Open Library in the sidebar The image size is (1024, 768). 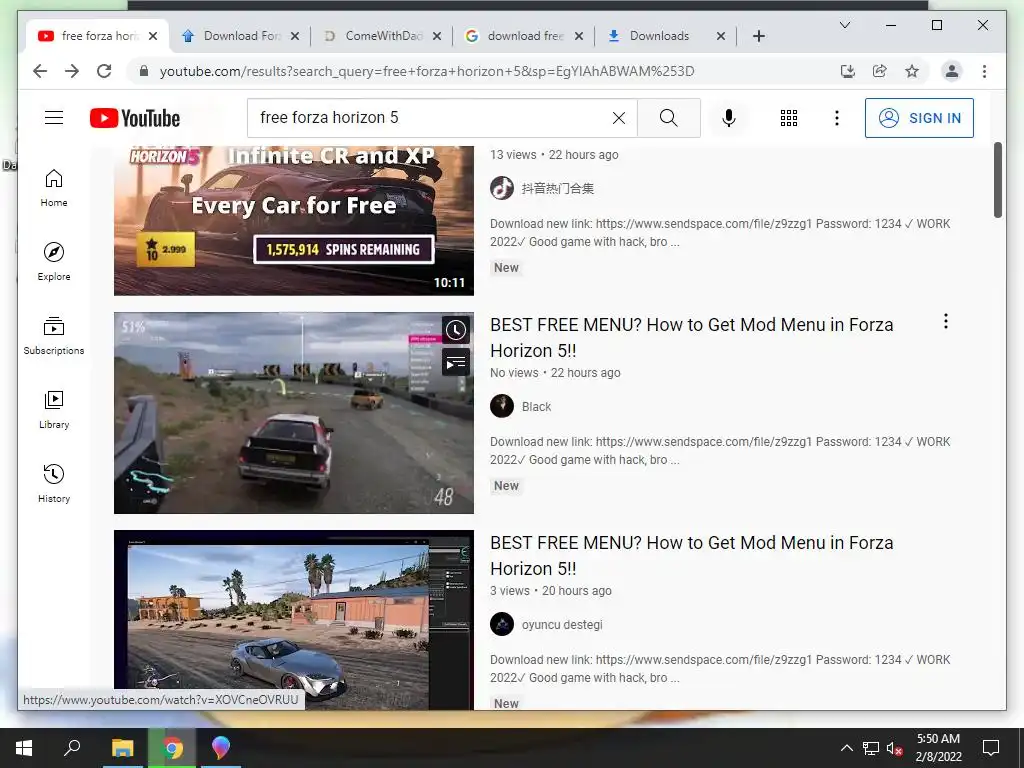pos(54,409)
